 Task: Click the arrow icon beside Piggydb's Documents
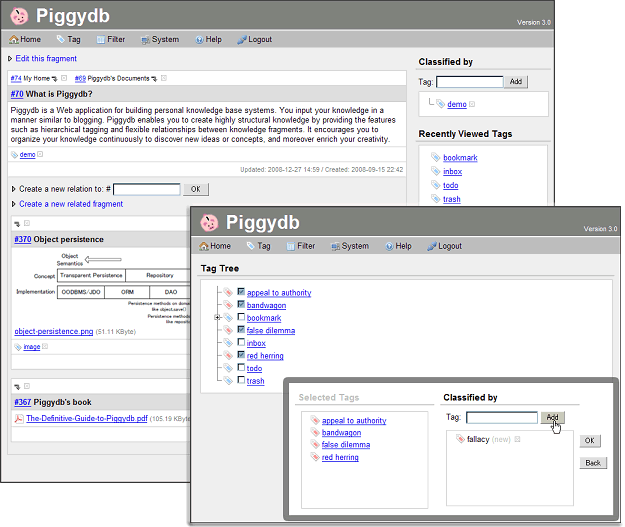coord(154,79)
